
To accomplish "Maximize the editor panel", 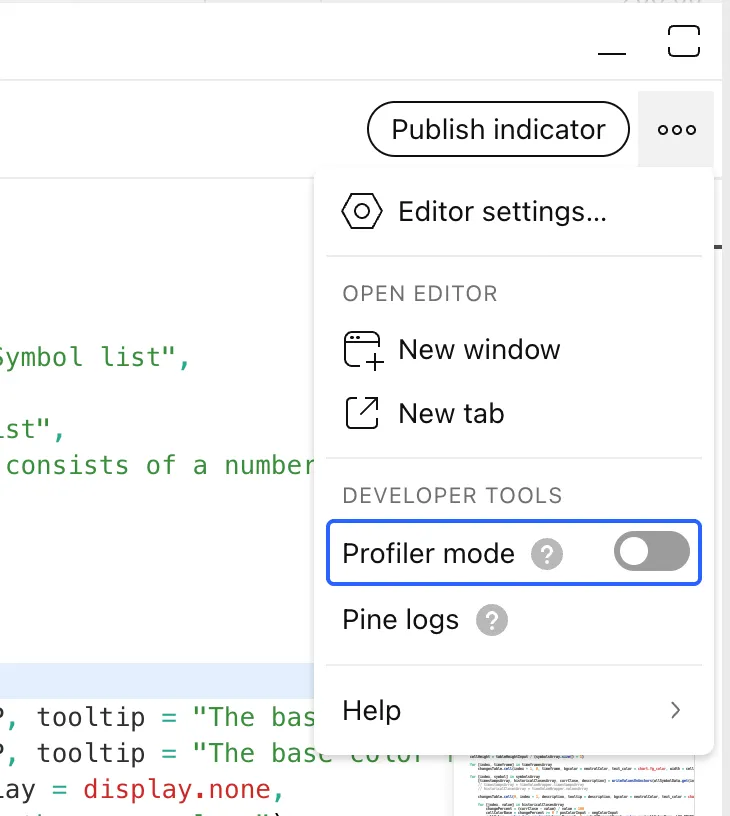I will point(684,41).
